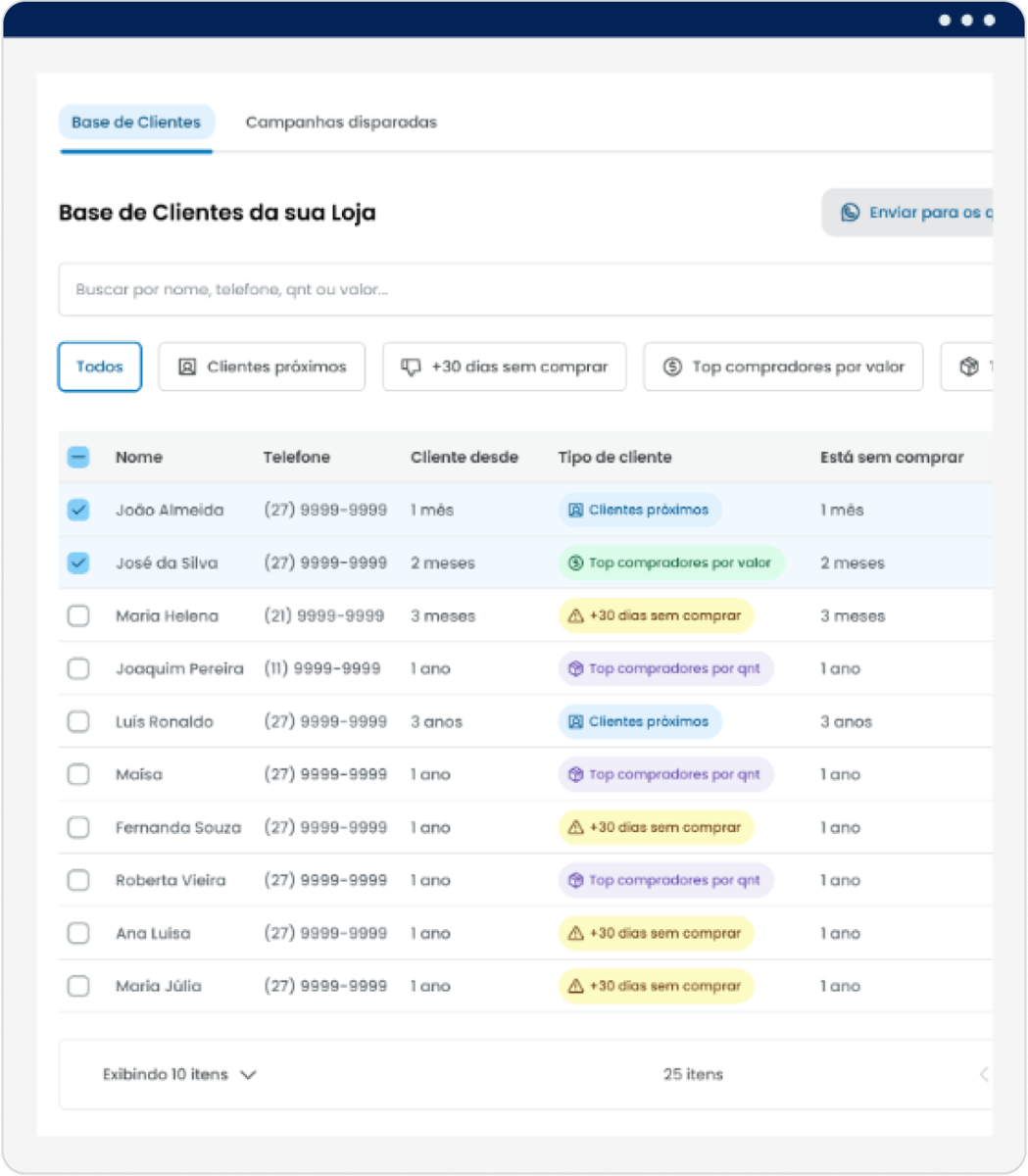
Task: Check Fernanda Souza's row checkbox
Action: (78, 827)
